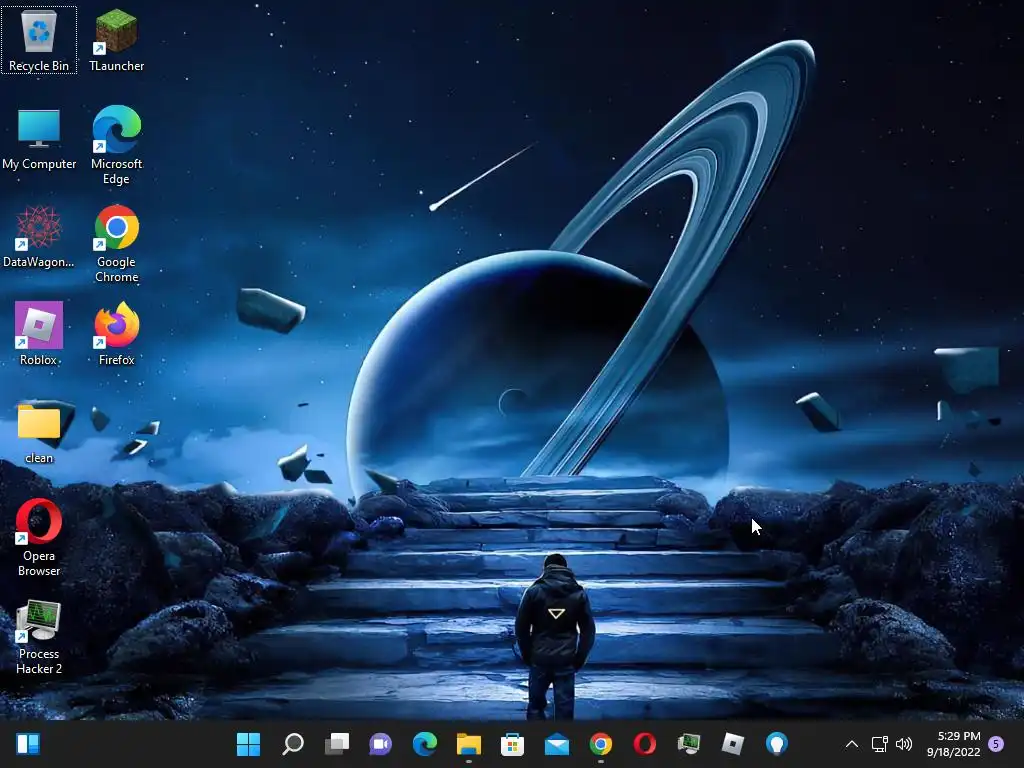Image resolution: width=1024 pixels, height=768 pixels.
Task: Open the Tips lightbulb app in taskbar
Action: [776, 743]
